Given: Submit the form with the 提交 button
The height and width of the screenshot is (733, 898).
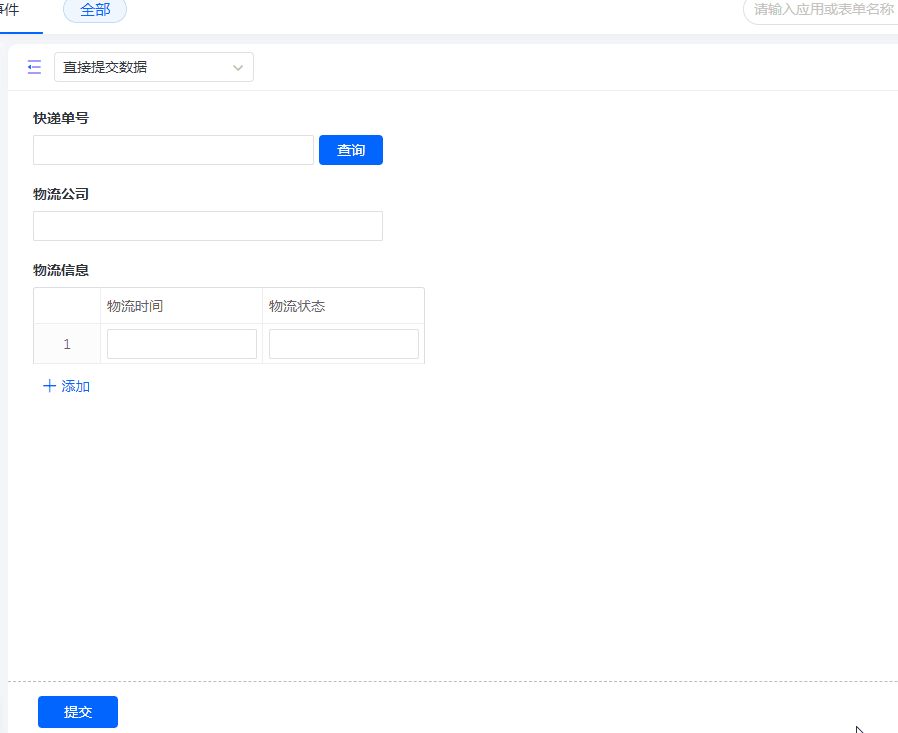Looking at the screenshot, I should pos(78,712).
